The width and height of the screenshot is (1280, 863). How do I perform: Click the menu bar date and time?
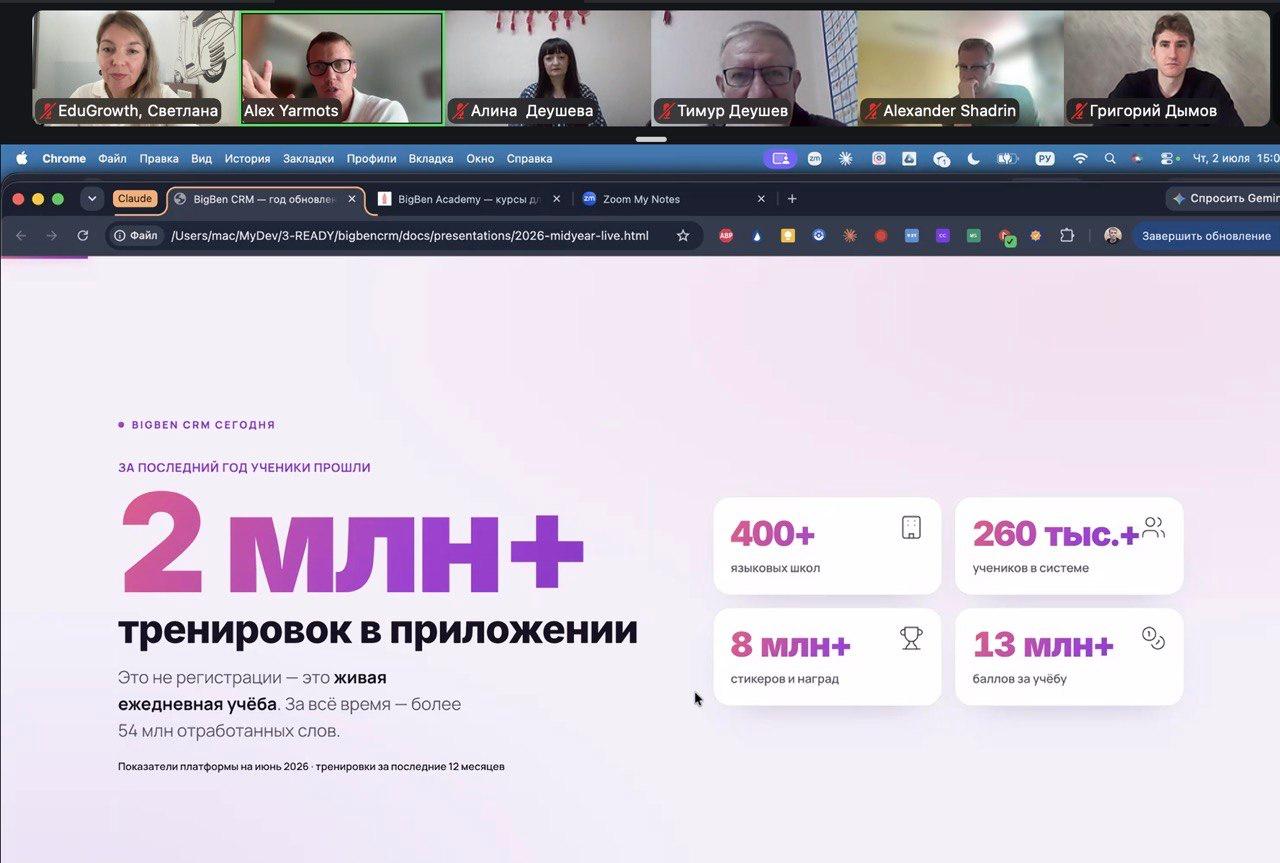1237,158
